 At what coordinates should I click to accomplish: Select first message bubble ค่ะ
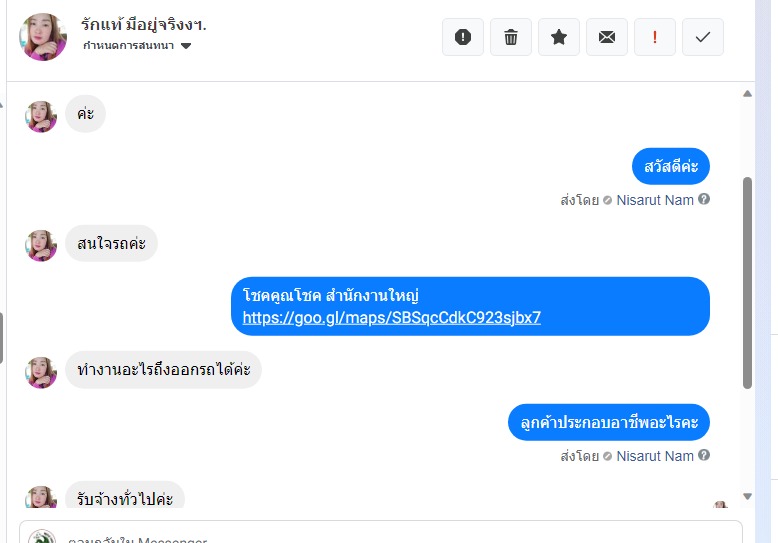(85, 114)
